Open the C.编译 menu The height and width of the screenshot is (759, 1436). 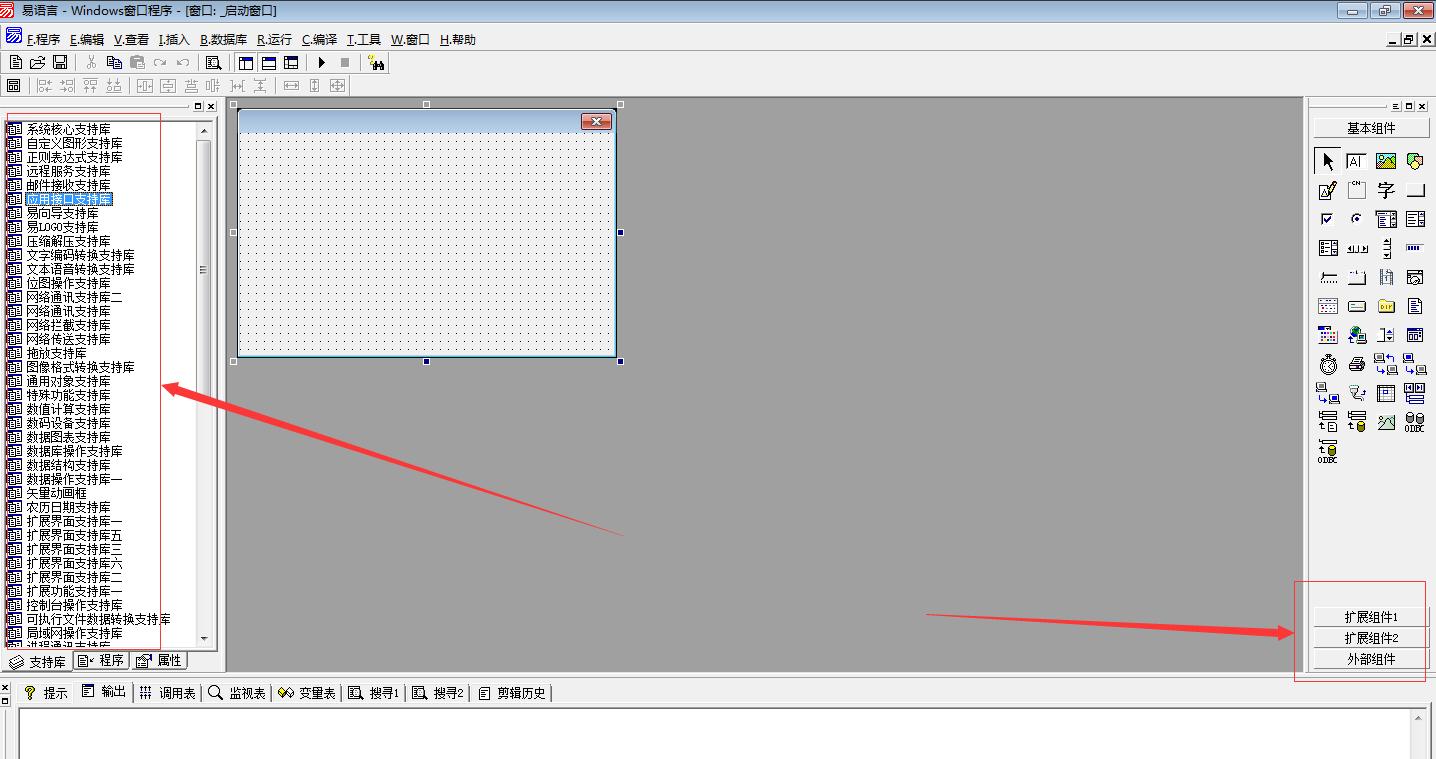pyautogui.click(x=320, y=40)
